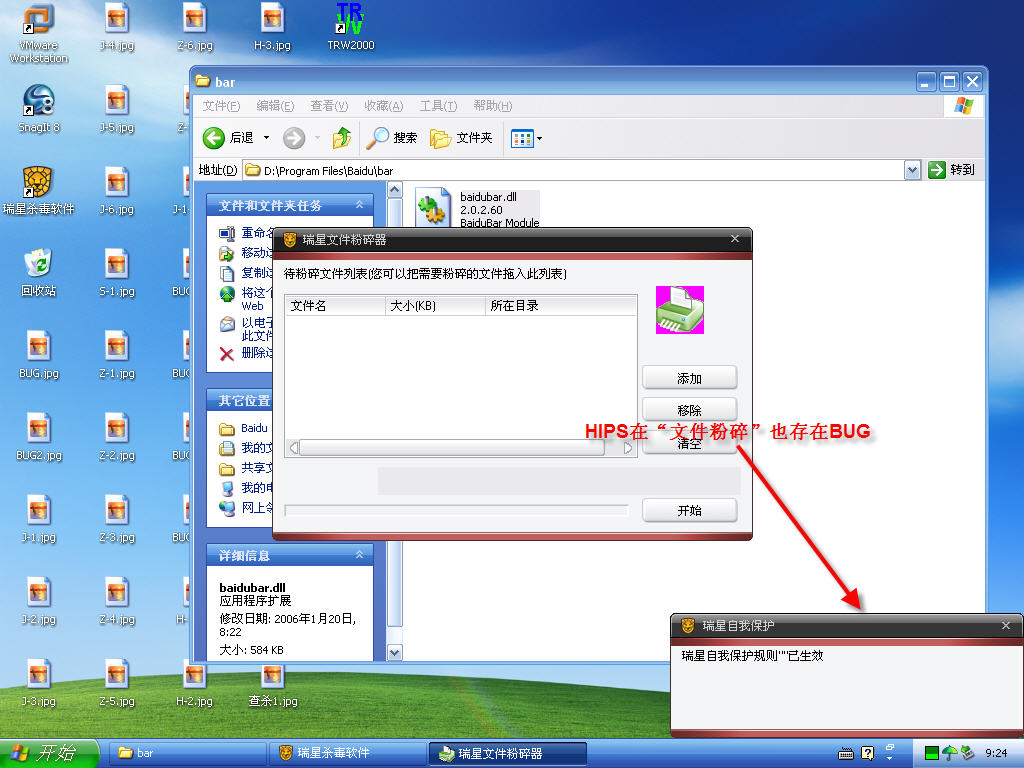Select BUG.jpg file on desktop
Image resolution: width=1024 pixels, height=768 pixels.
coord(39,355)
